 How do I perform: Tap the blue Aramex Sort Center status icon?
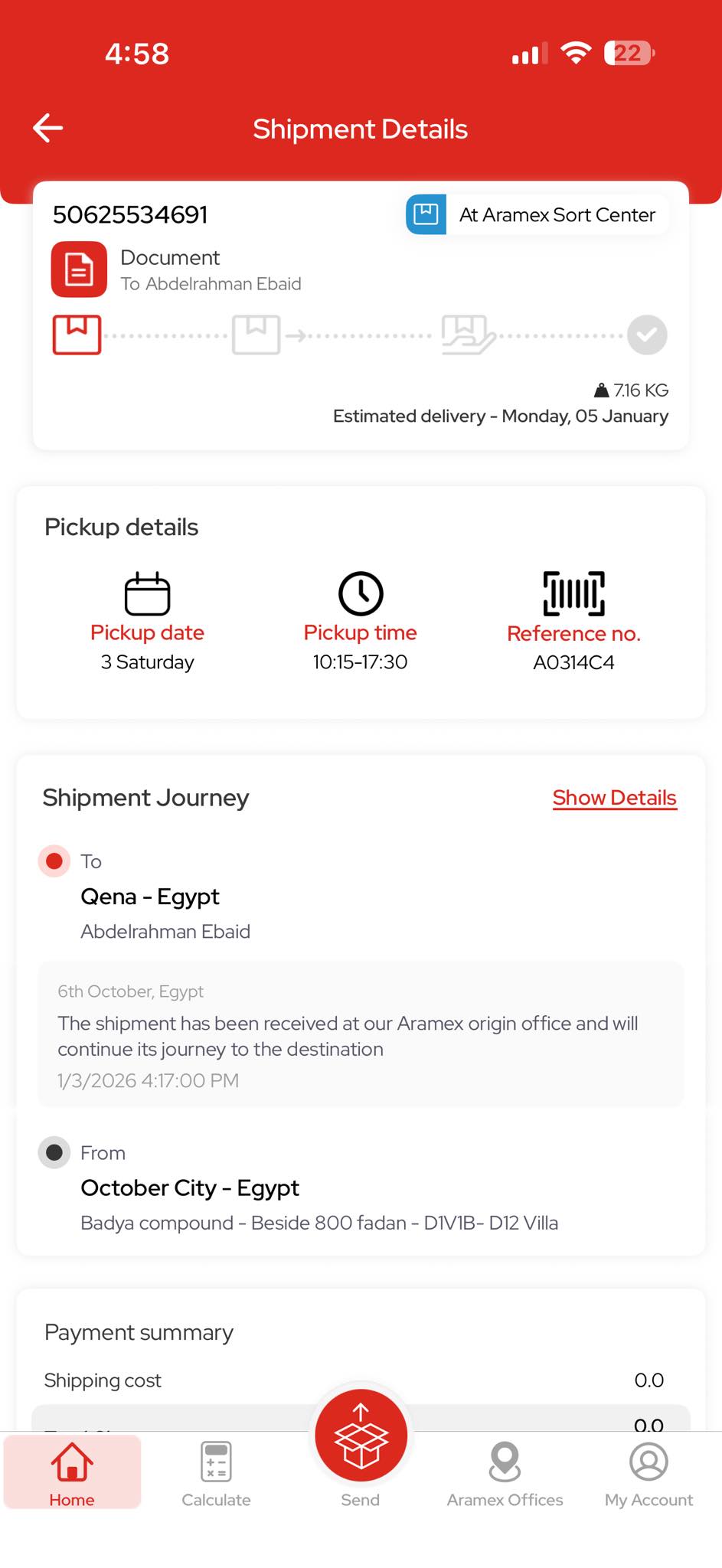pos(426,214)
